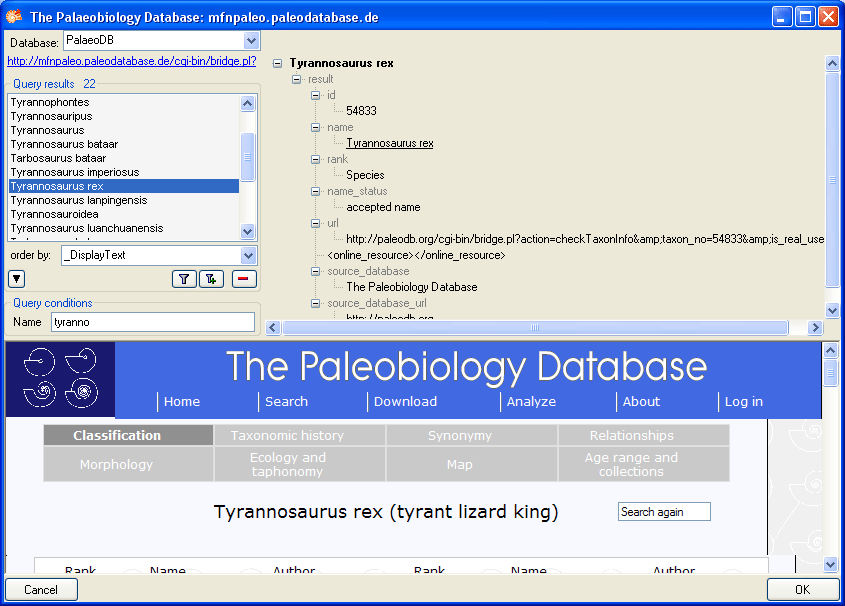This screenshot has width=845, height=606.
Task: Click the application icon in the title bar
Action: coord(14,16)
